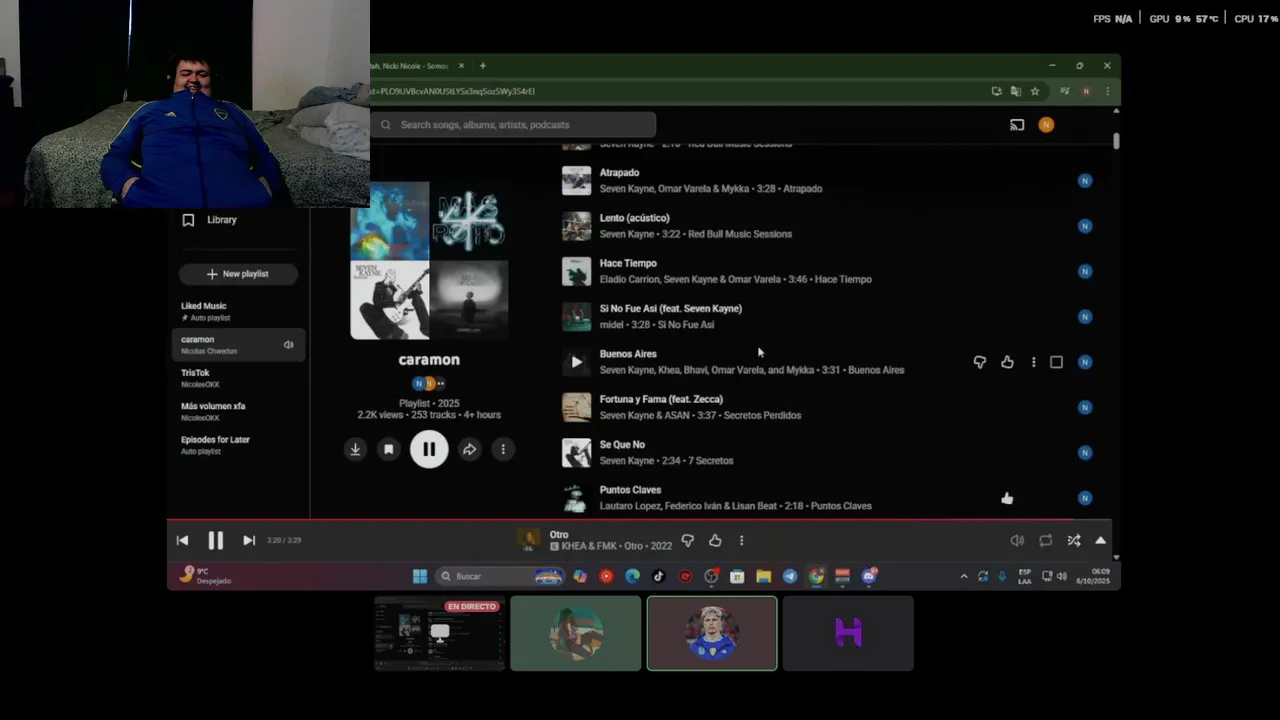Download the caramon playlist

point(355,449)
